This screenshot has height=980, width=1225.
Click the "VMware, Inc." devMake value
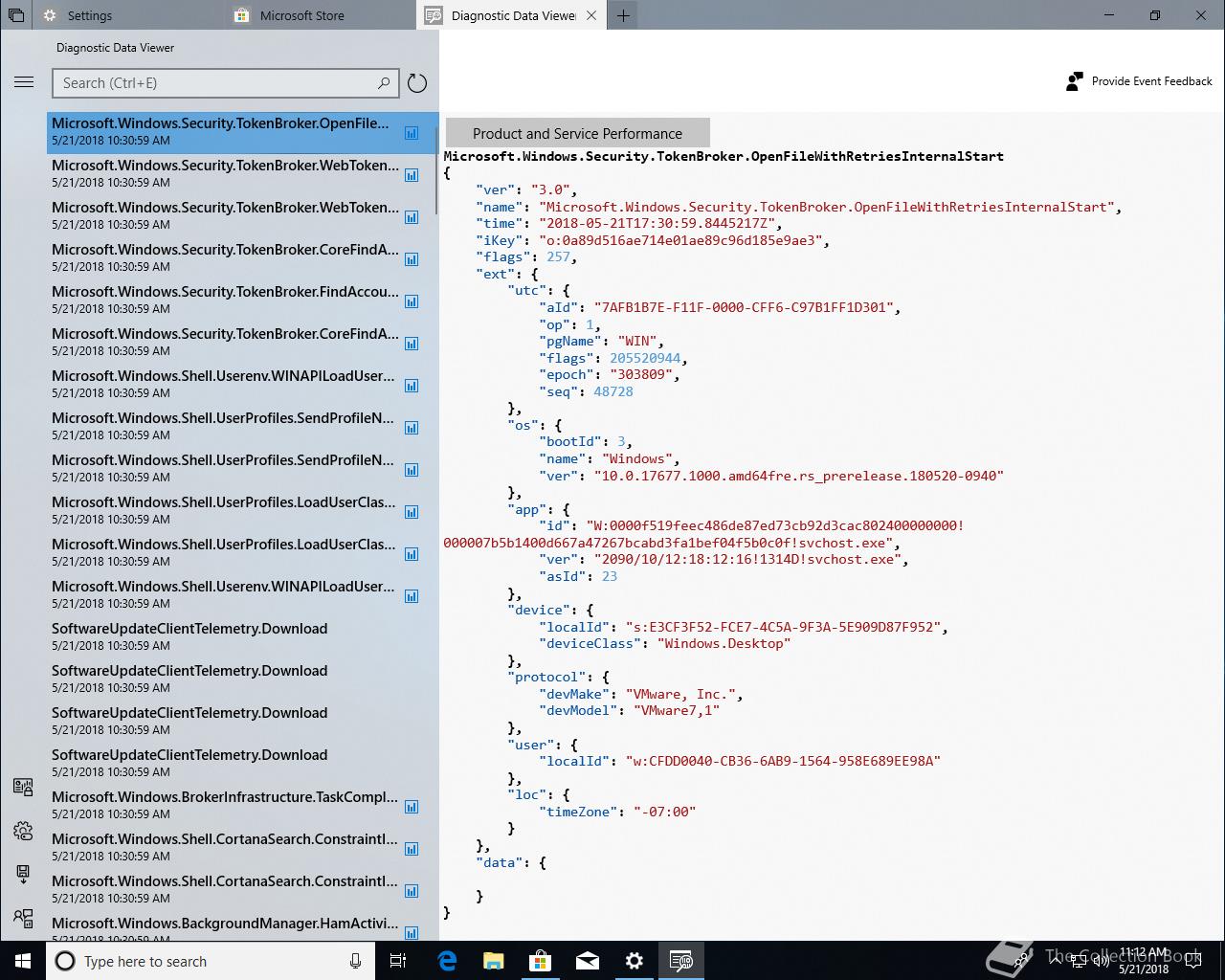(x=680, y=694)
